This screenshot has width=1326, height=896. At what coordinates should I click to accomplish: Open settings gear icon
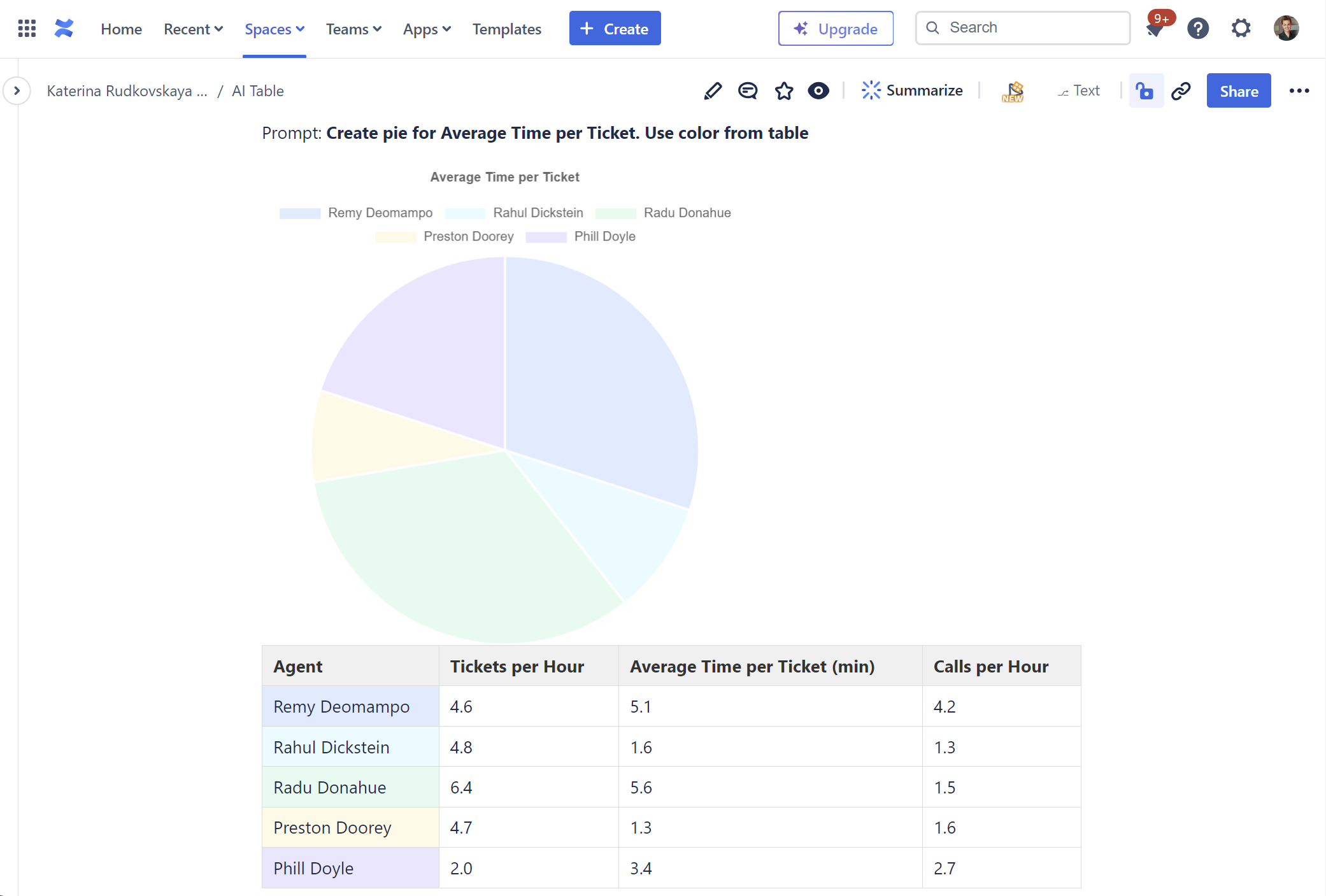pos(1241,29)
